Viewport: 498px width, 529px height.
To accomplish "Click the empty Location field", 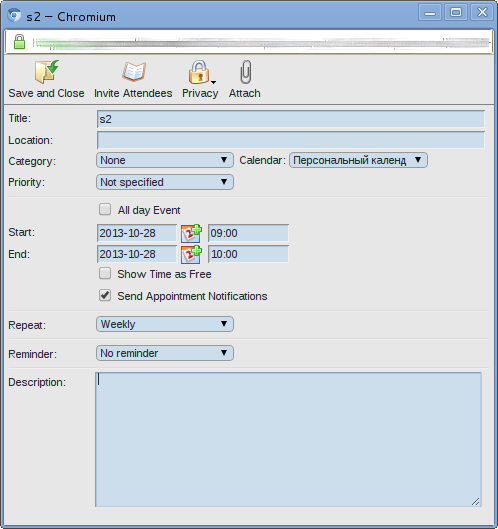I will (x=291, y=140).
